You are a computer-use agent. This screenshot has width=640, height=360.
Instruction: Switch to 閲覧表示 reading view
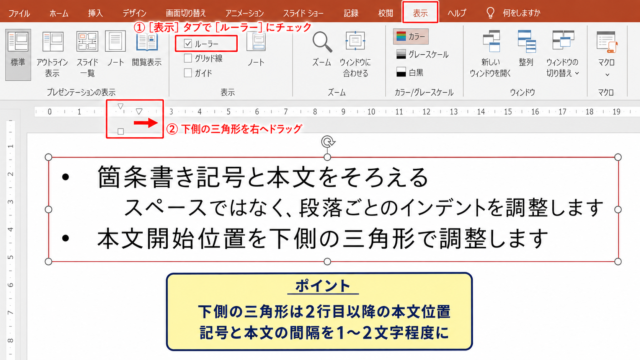point(147,49)
